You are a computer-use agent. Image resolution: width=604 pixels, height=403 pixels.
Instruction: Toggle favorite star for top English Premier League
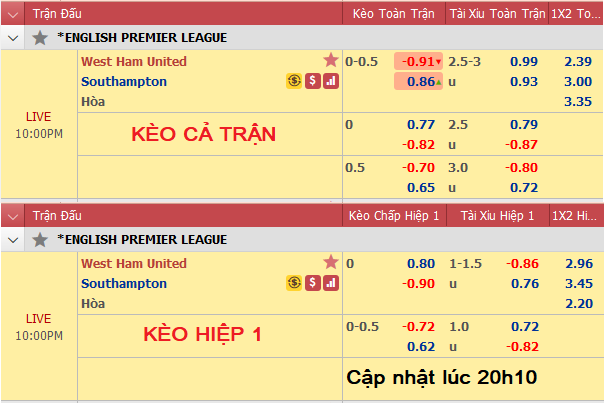pyautogui.click(x=40, y=38)
